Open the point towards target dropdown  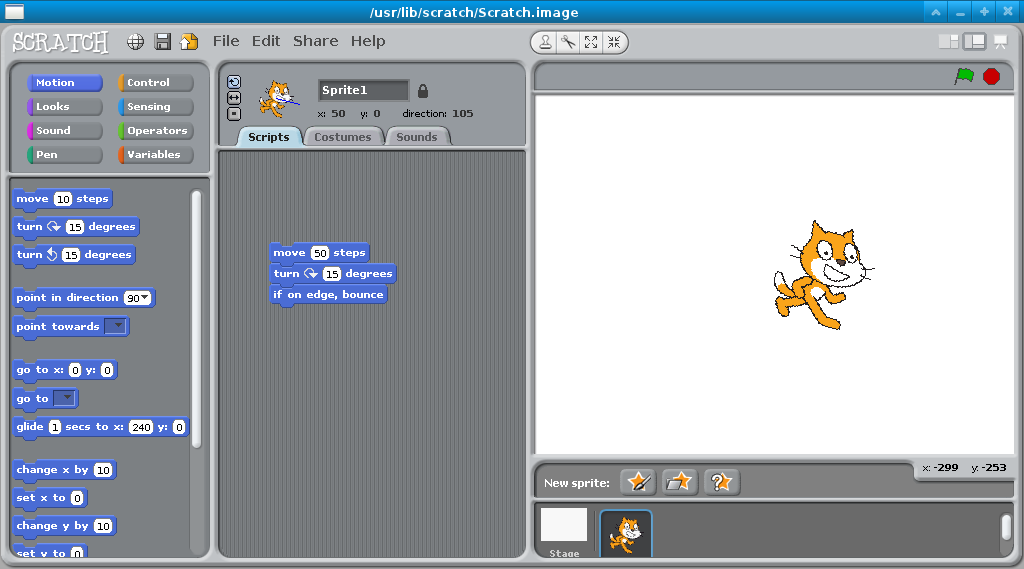pos(116,325)
